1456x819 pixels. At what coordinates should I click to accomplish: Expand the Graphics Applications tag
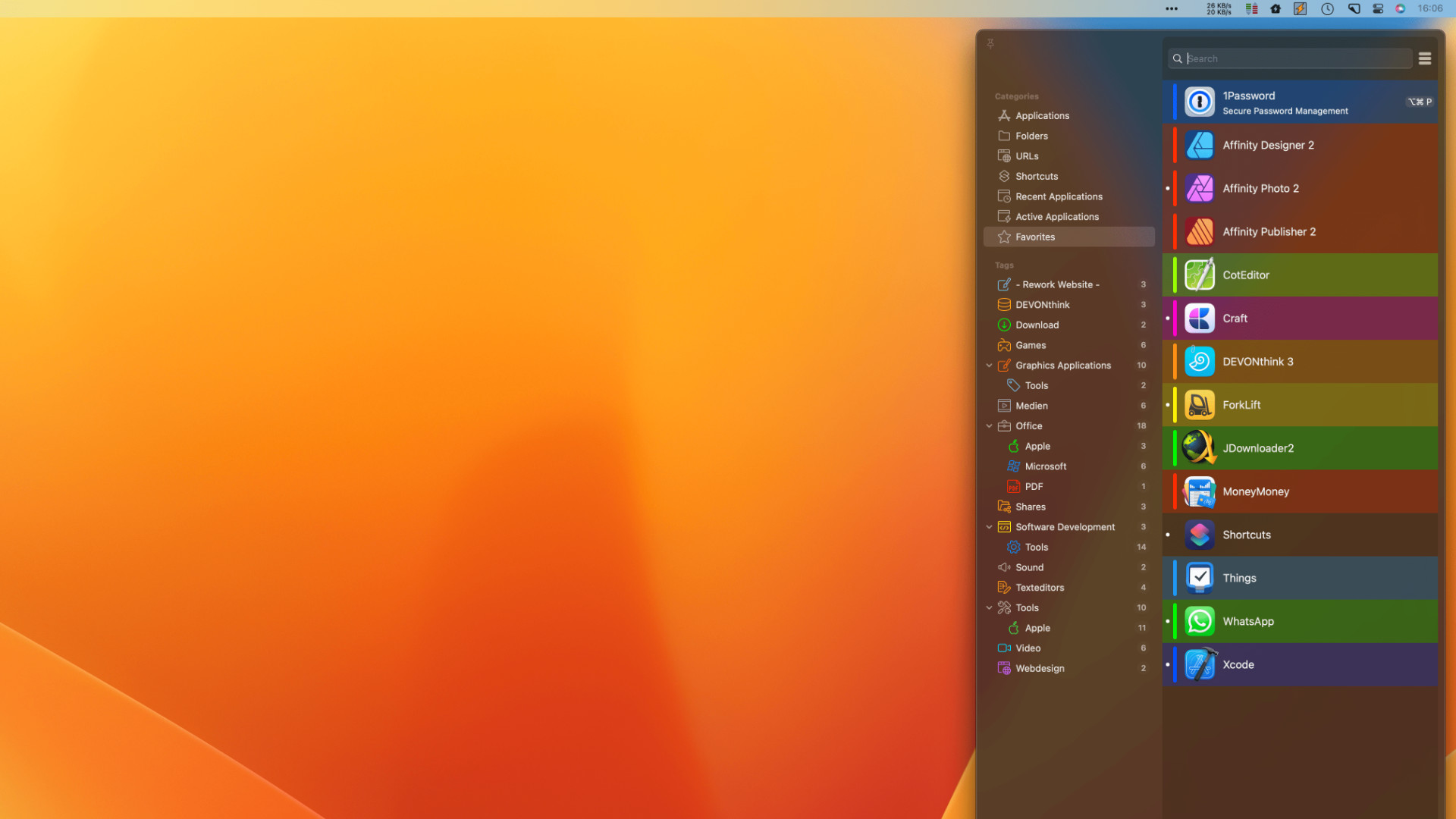pos(990,365)
